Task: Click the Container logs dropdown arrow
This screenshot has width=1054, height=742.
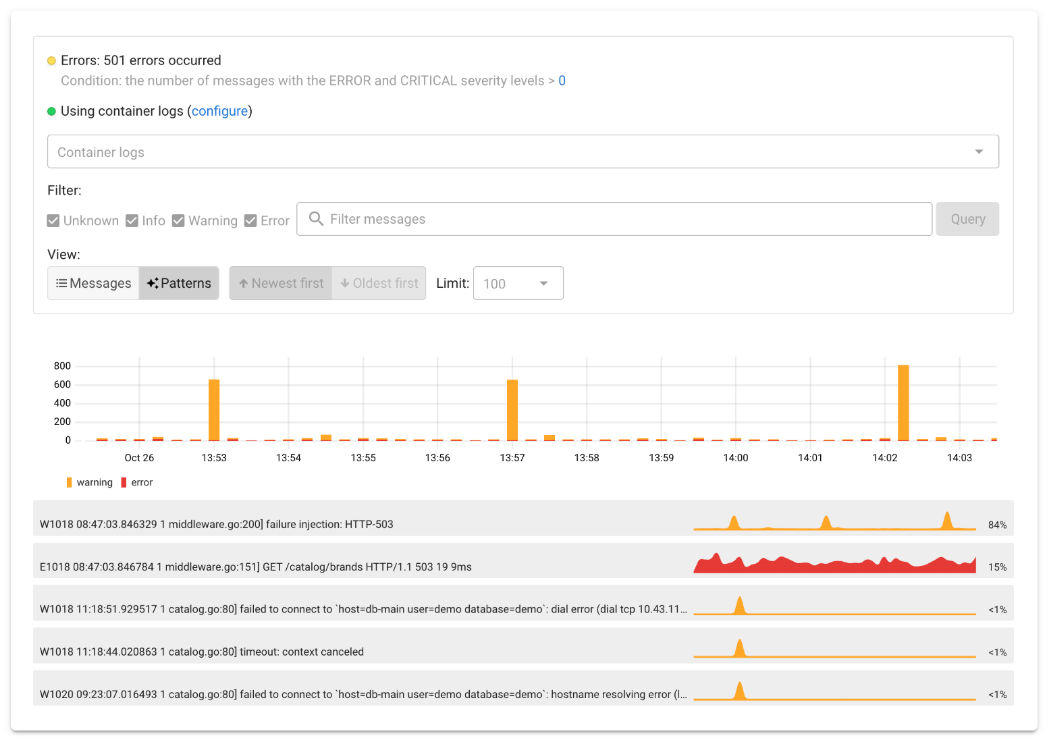Action: click(x=979, y=152)
